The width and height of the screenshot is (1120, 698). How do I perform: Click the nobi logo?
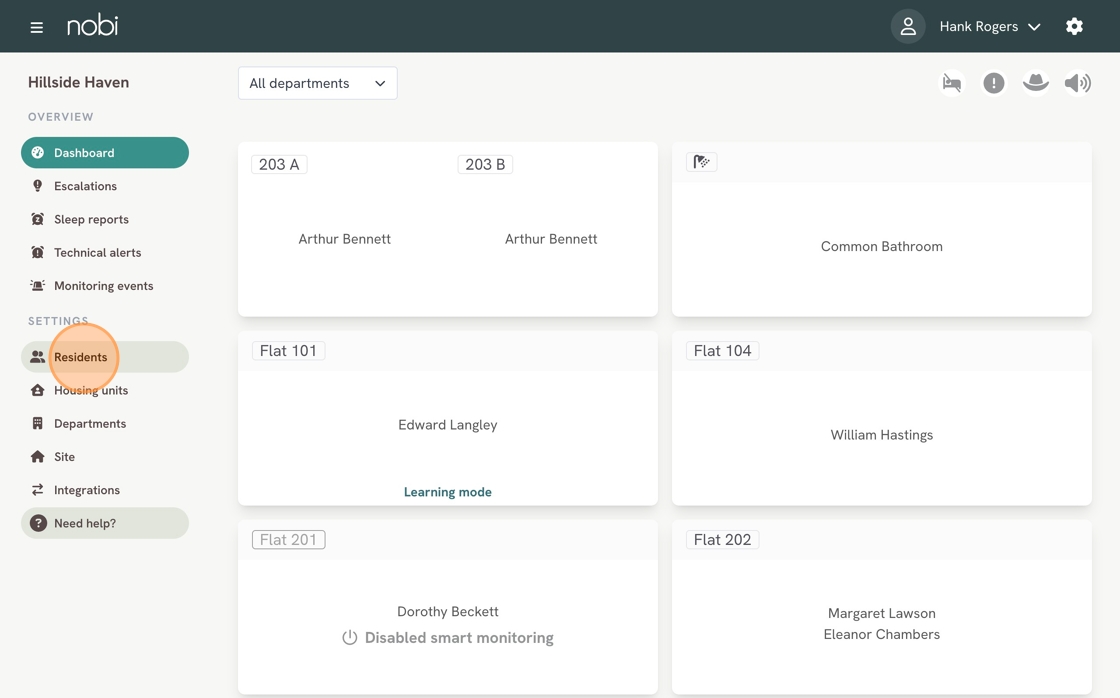tap(93, 26)
